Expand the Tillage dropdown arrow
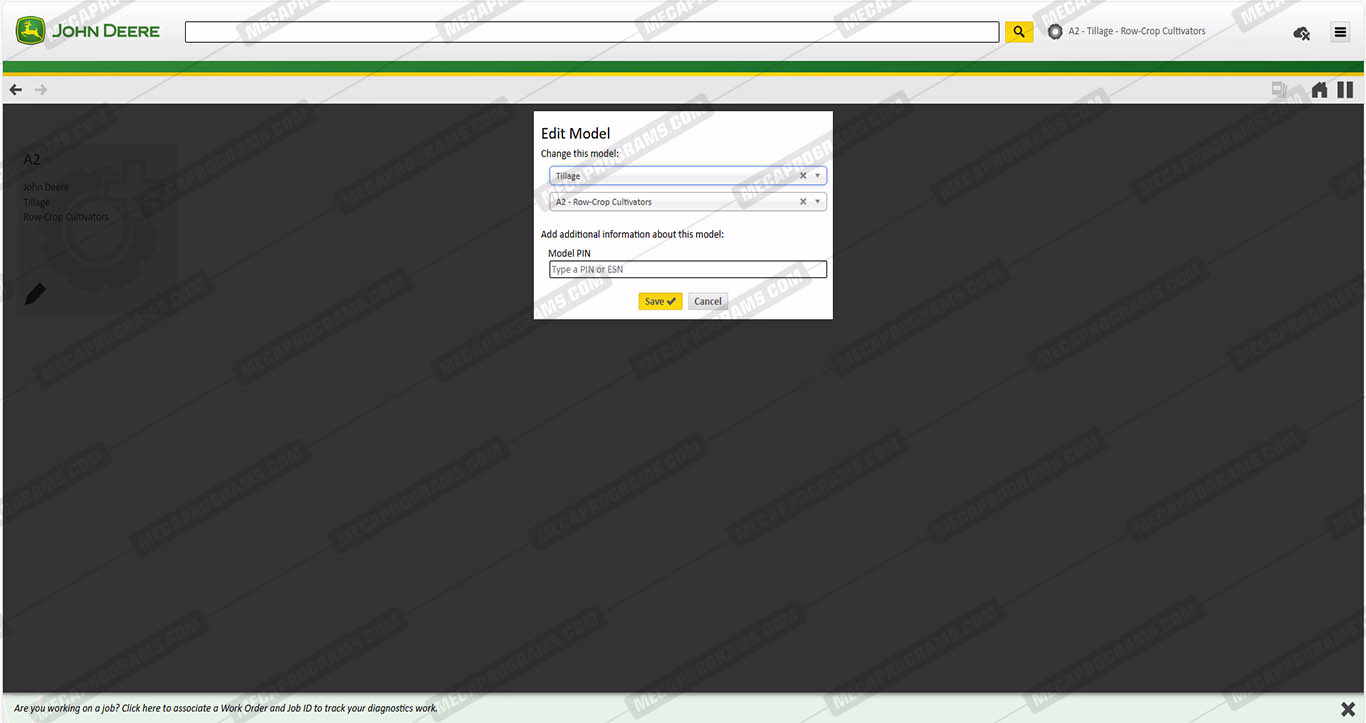 pyautogui.click(x=817, y=176)
